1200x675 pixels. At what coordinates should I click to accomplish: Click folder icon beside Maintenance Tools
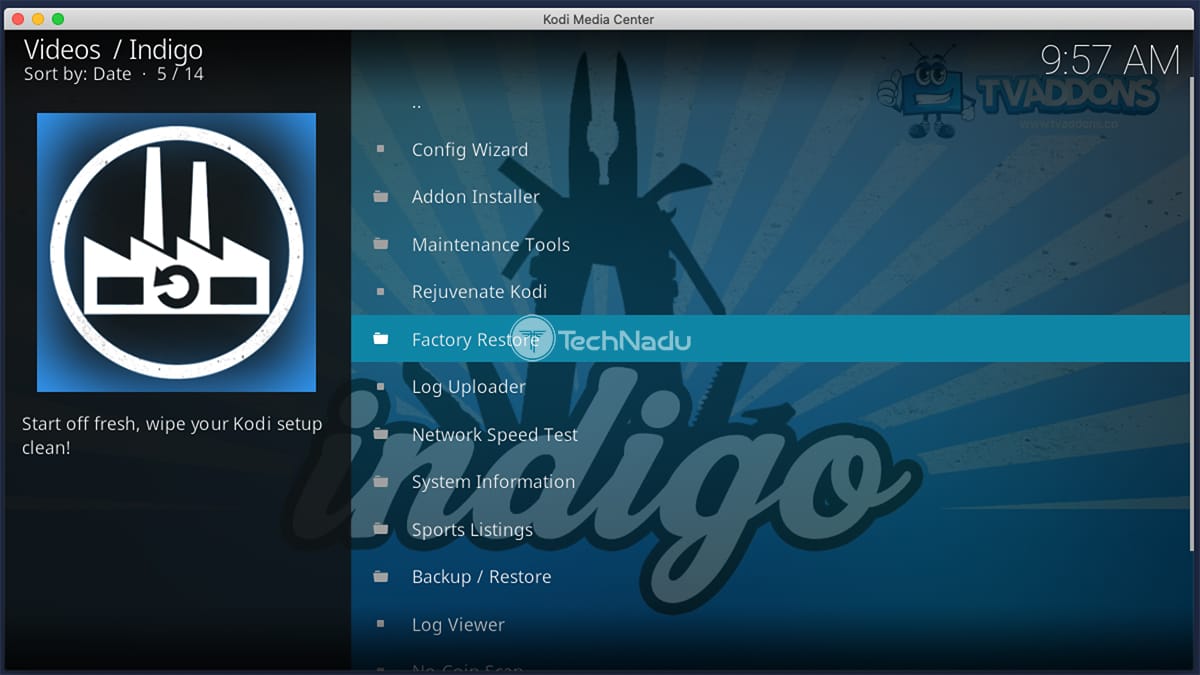(381, 244)
